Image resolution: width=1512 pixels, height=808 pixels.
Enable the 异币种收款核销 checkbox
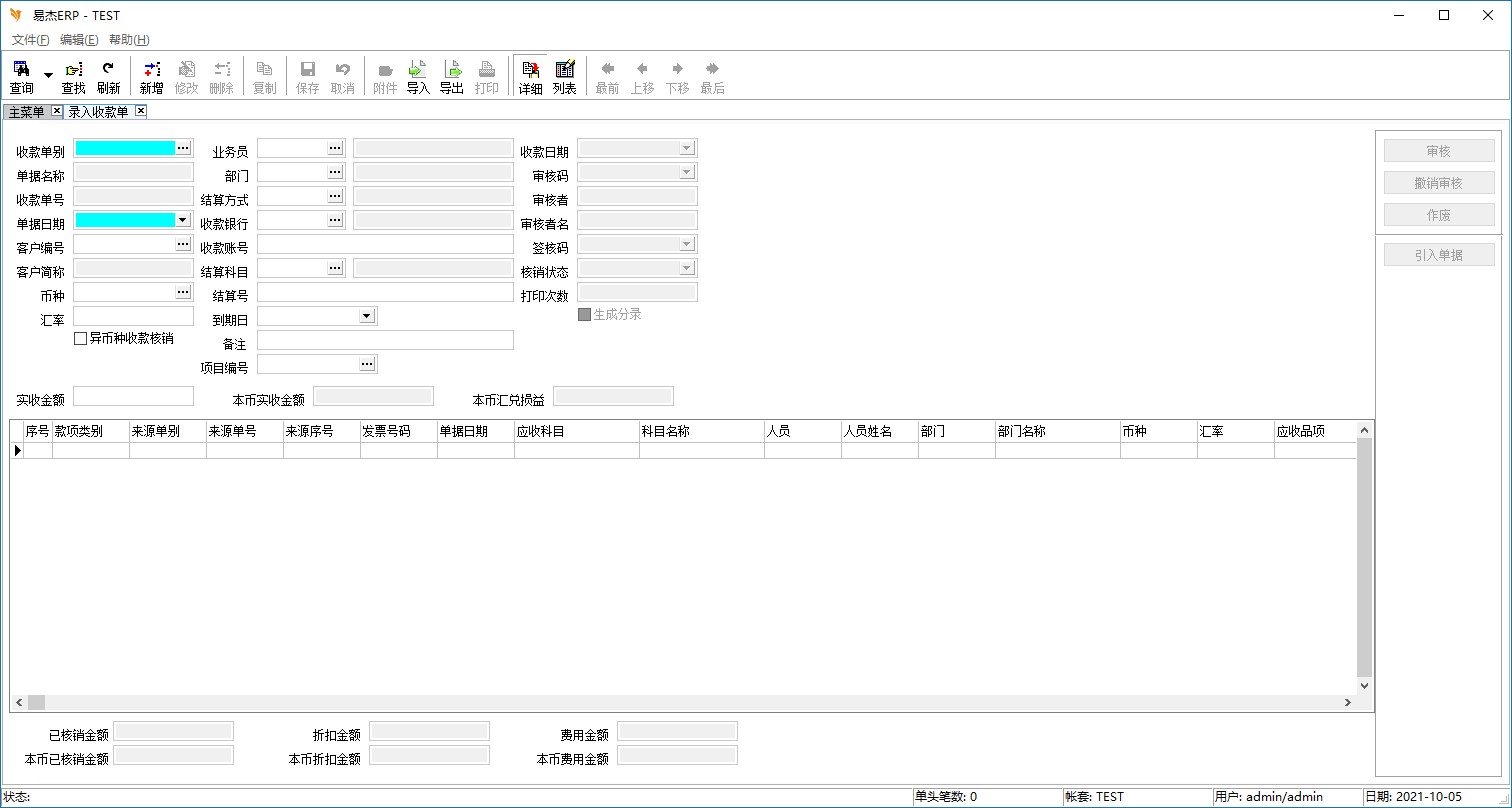coord(81,339)
